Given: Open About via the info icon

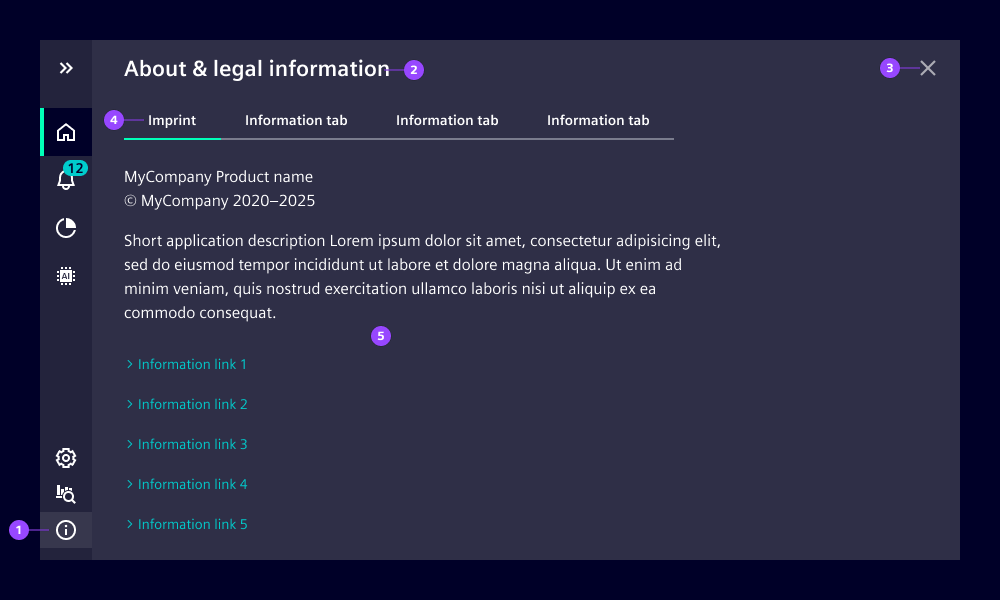Looking at the screenshot, I should 66,530.
